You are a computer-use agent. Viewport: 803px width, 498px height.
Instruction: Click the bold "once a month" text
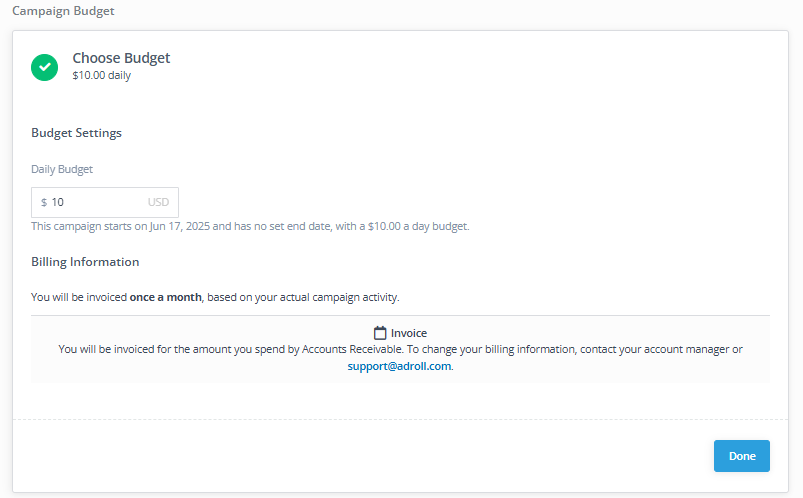tap(166, 297)
